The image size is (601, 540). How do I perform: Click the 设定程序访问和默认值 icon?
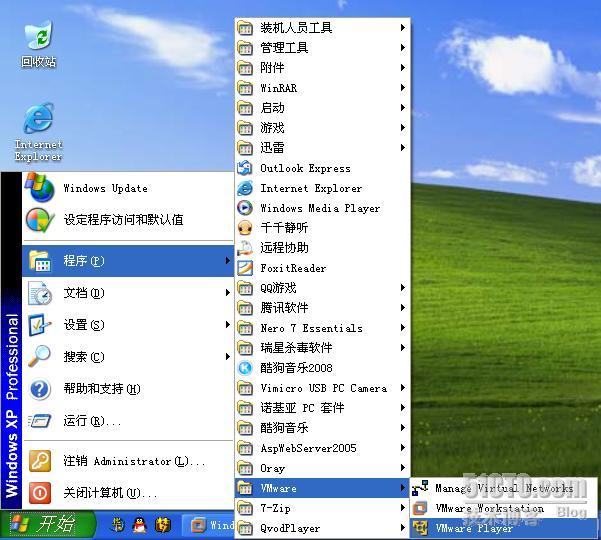(39, 220)
